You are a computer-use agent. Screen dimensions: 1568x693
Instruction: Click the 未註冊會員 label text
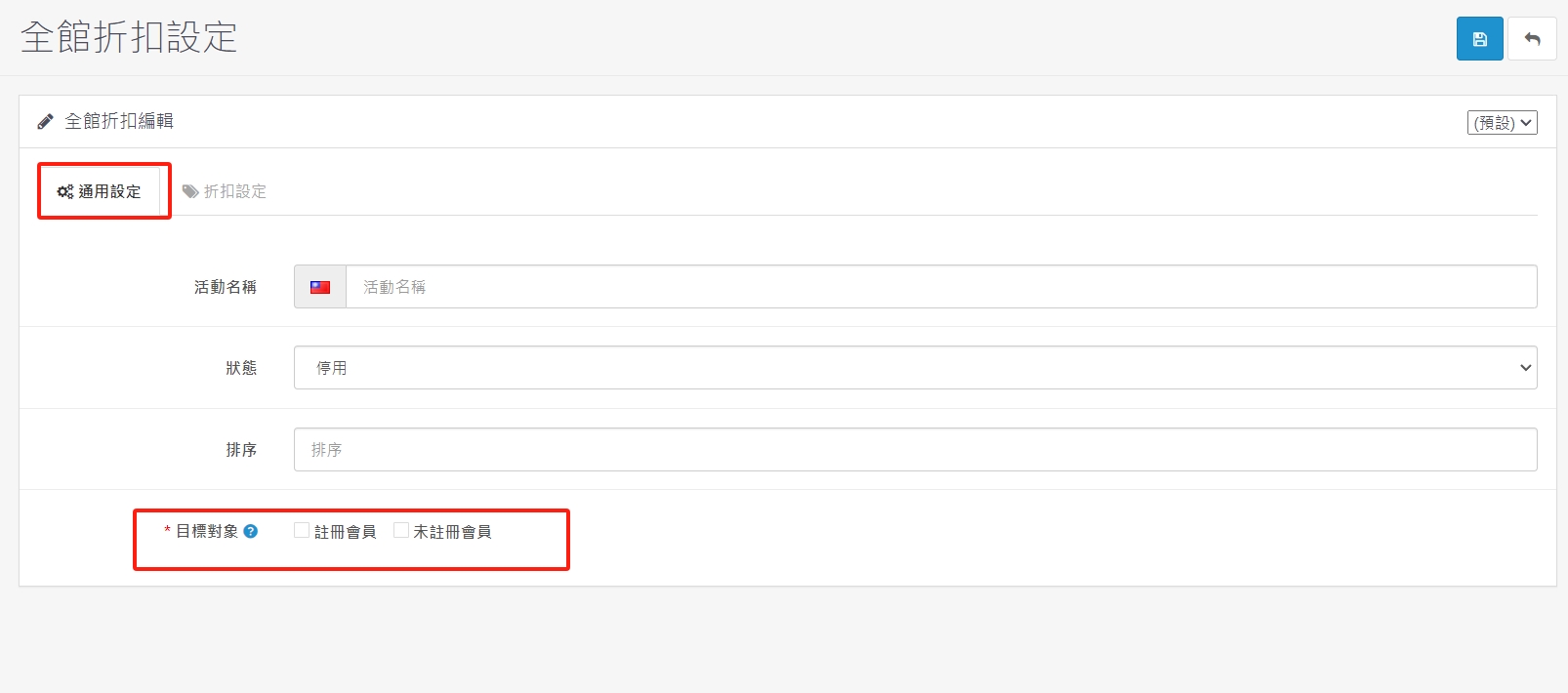[x=452, y=532]
